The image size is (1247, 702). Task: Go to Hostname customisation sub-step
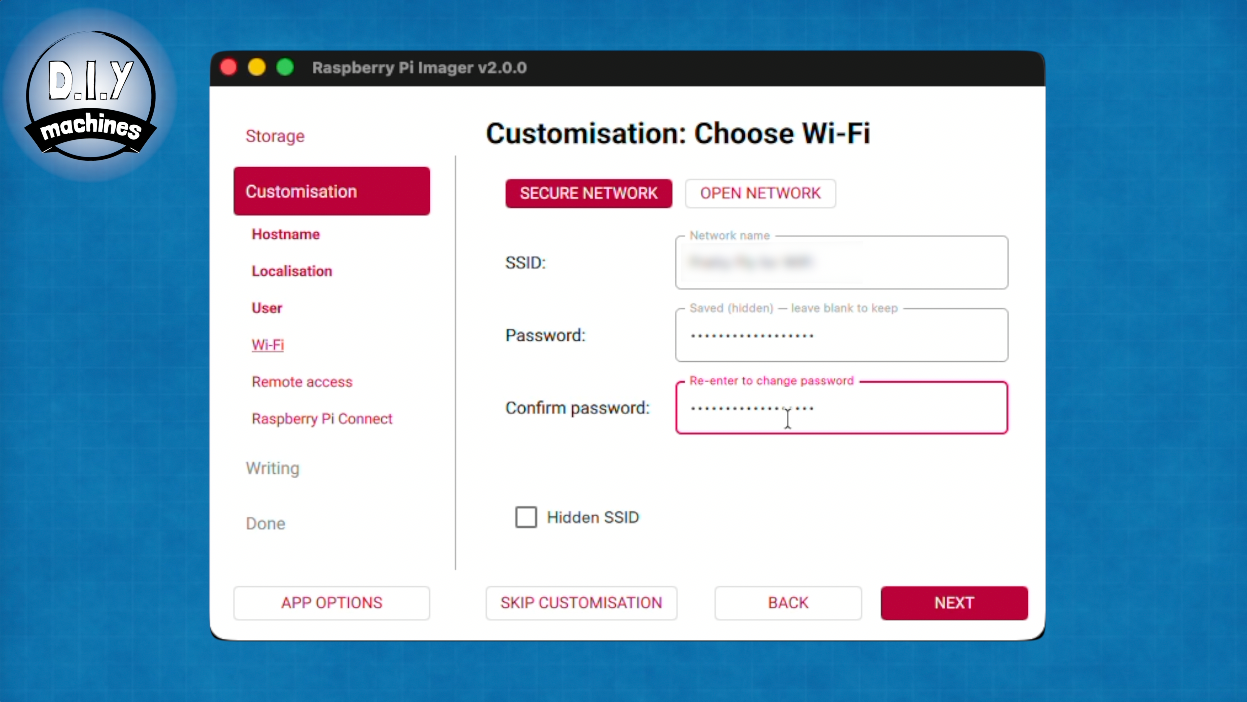286,234
